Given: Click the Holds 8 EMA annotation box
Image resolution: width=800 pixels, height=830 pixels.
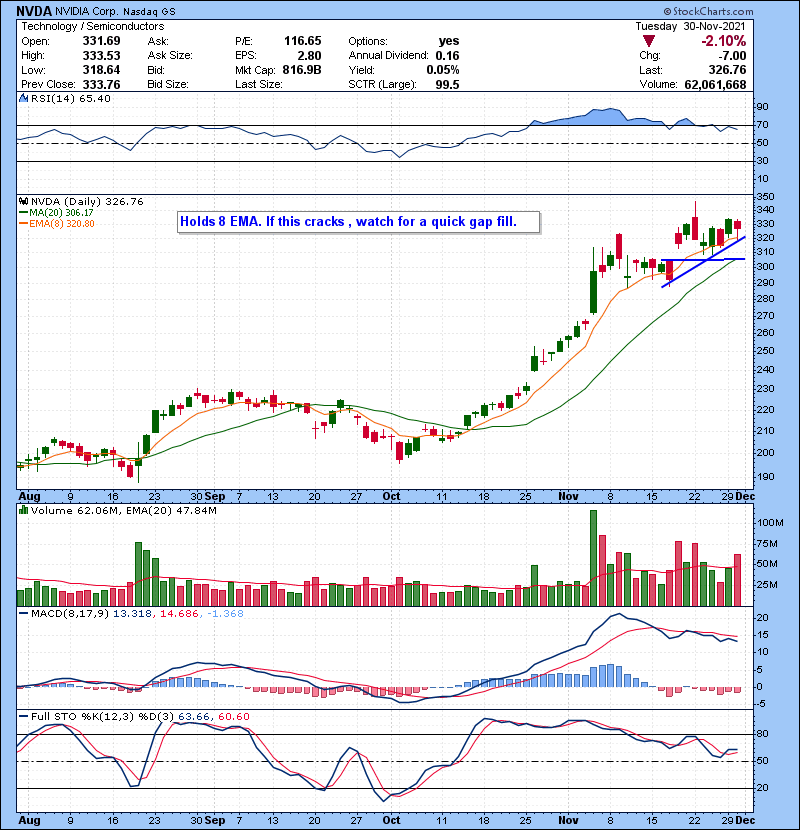Looking at the screenshot, I should pyautogui.click(x=358, y=222).
